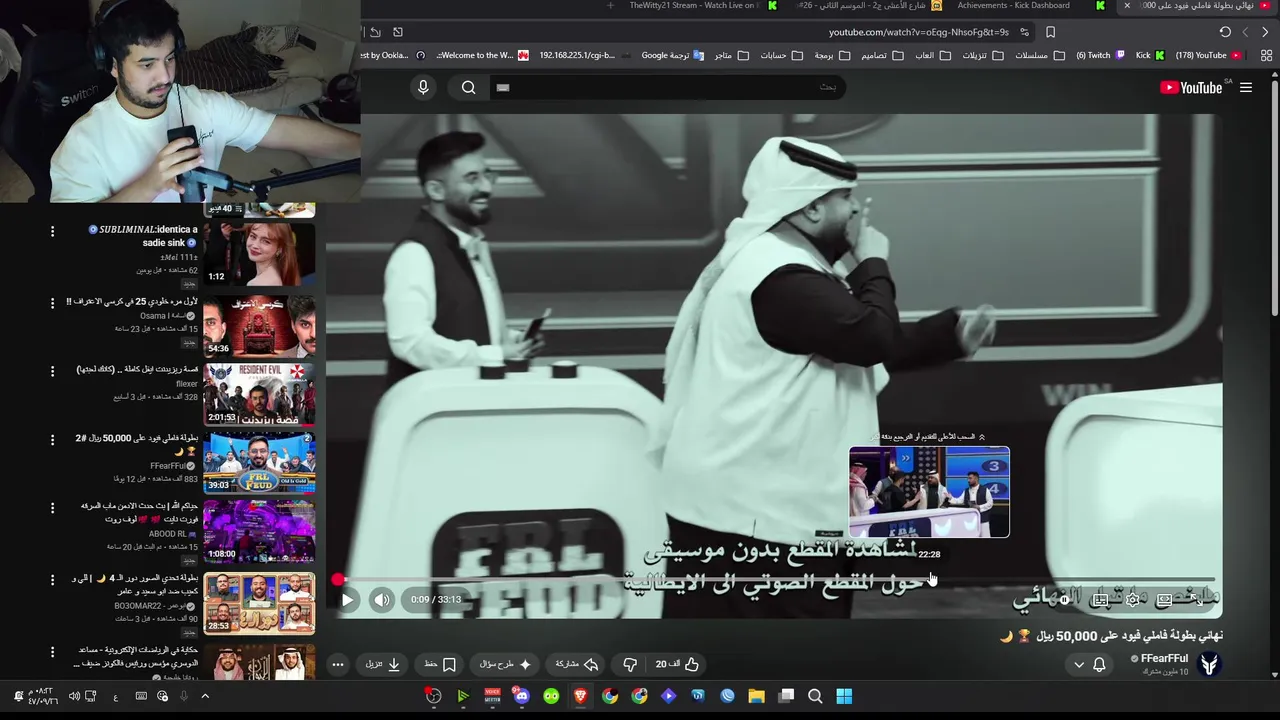Click the Save (حفظ) button
1280x720 pixels.
[441, 664]
